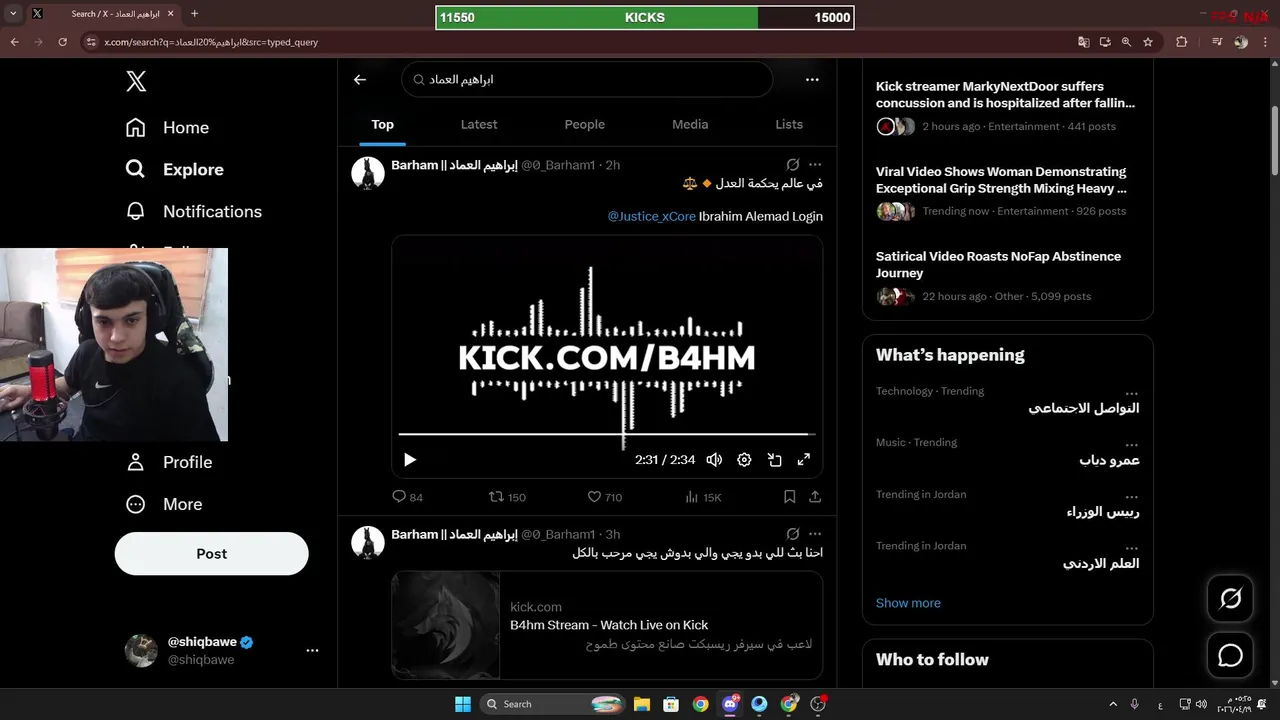Open Barham's avatar on the 2h post

pos(368,173)
